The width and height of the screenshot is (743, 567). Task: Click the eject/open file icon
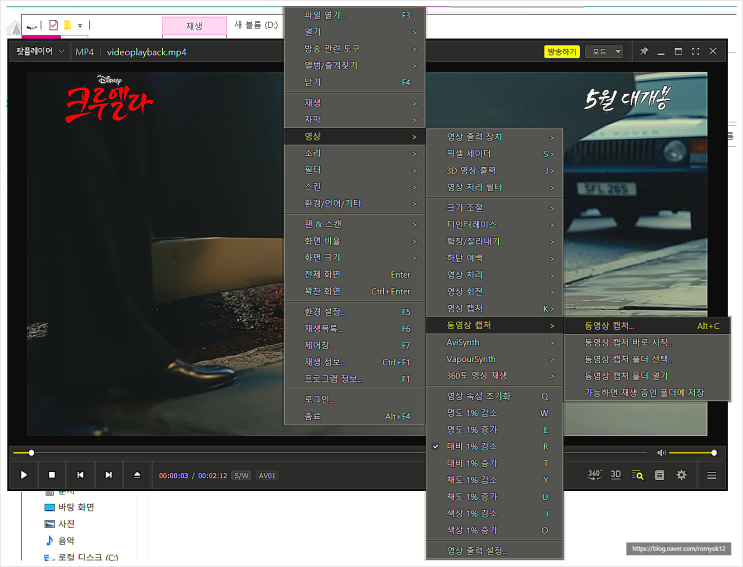tap(137, 475)
